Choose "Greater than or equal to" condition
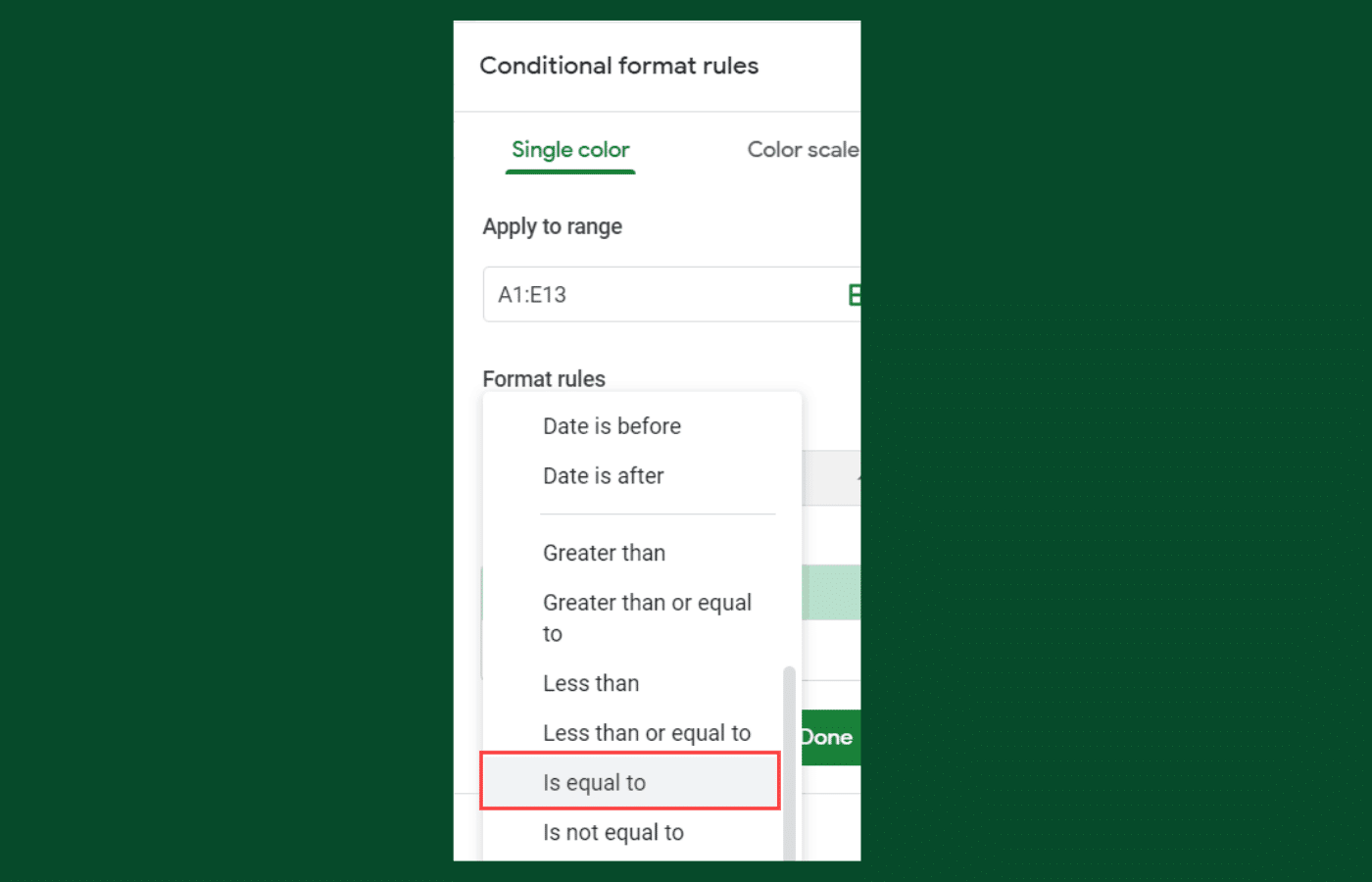 pyautogui.click(x=647, y=617)
